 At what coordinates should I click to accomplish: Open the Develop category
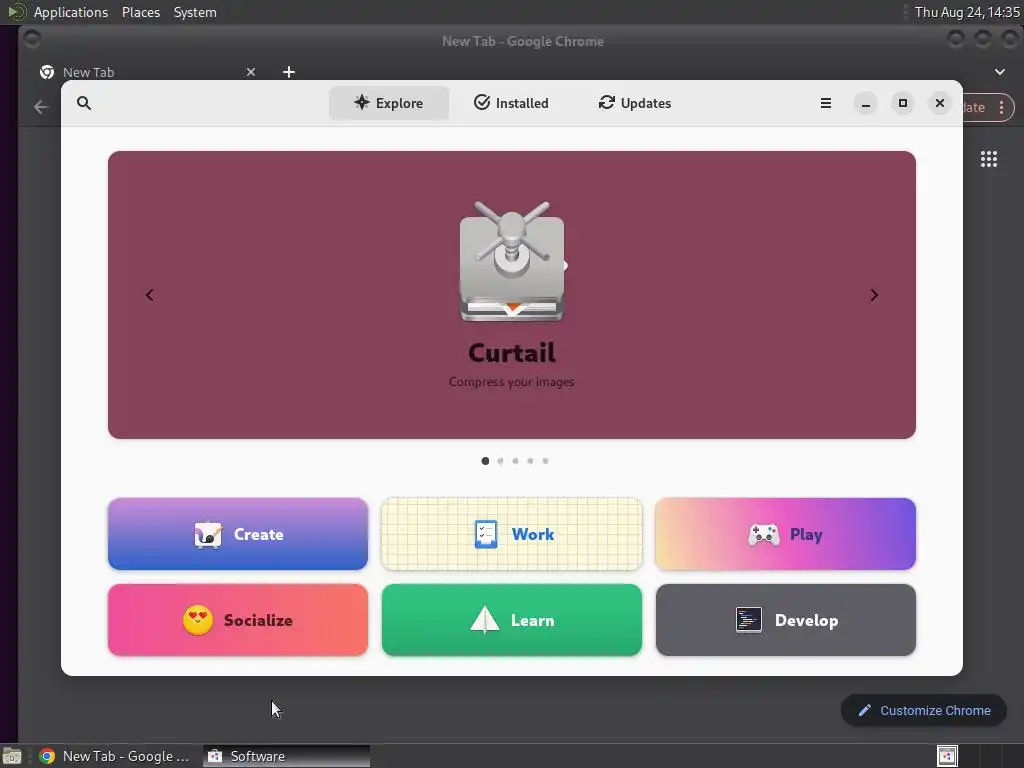coord(786,620)
